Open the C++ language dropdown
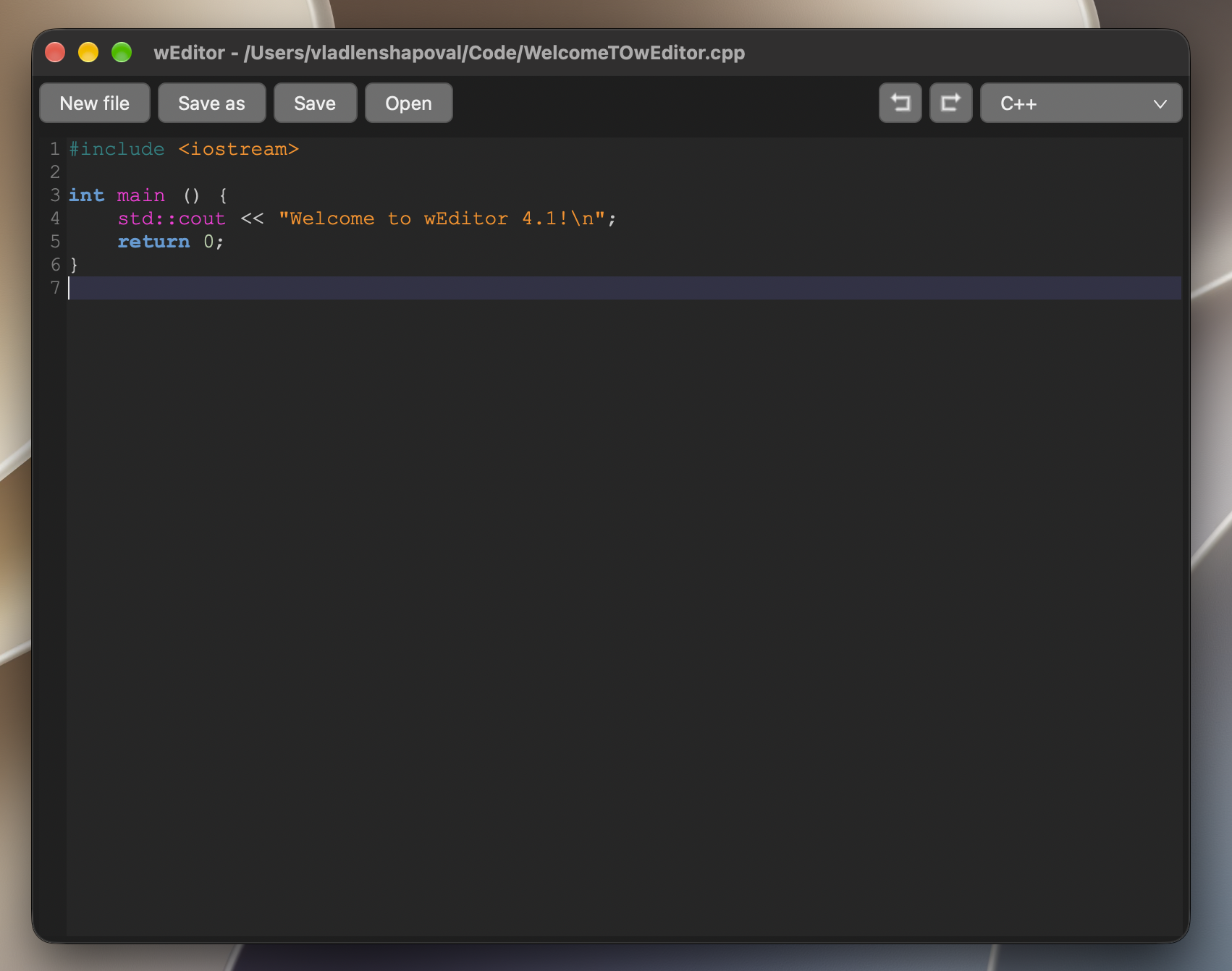The width and height of the screenshot is (1232, 971). 1081,103
